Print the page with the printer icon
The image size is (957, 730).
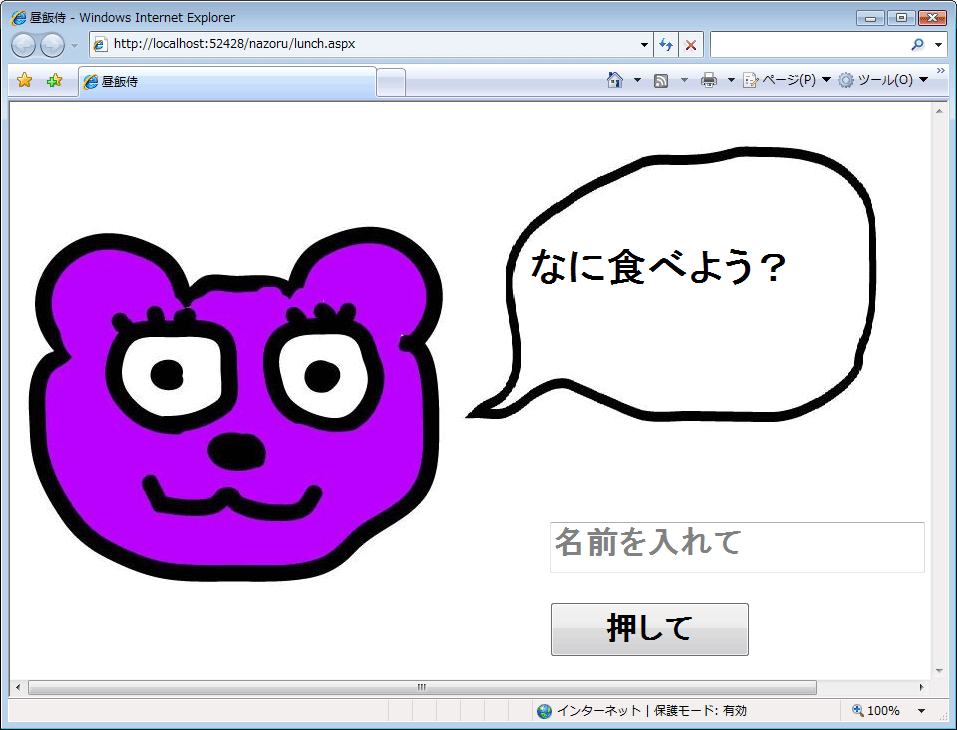[x=709, y=80]
